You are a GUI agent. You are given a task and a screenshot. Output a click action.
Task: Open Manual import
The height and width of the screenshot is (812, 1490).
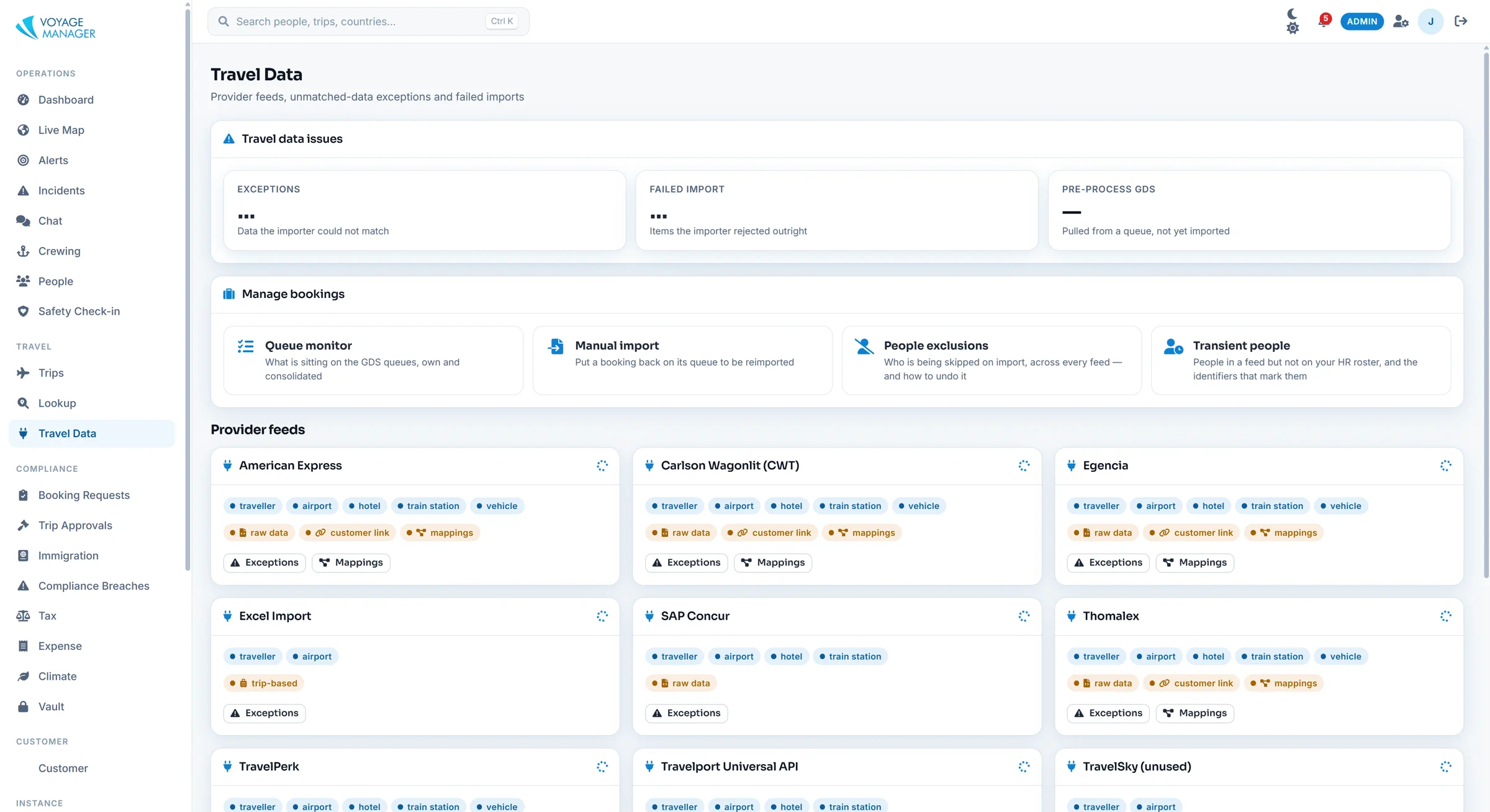(x=682, y=360)
